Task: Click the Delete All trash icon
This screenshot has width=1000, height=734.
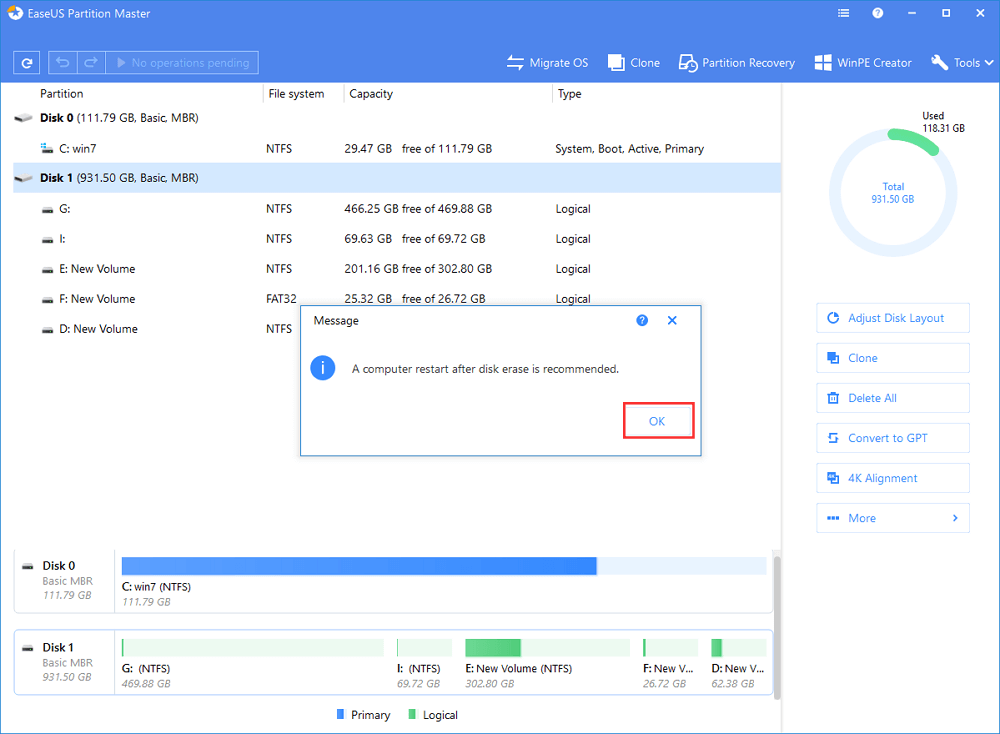Action: [x=833, y=398]
